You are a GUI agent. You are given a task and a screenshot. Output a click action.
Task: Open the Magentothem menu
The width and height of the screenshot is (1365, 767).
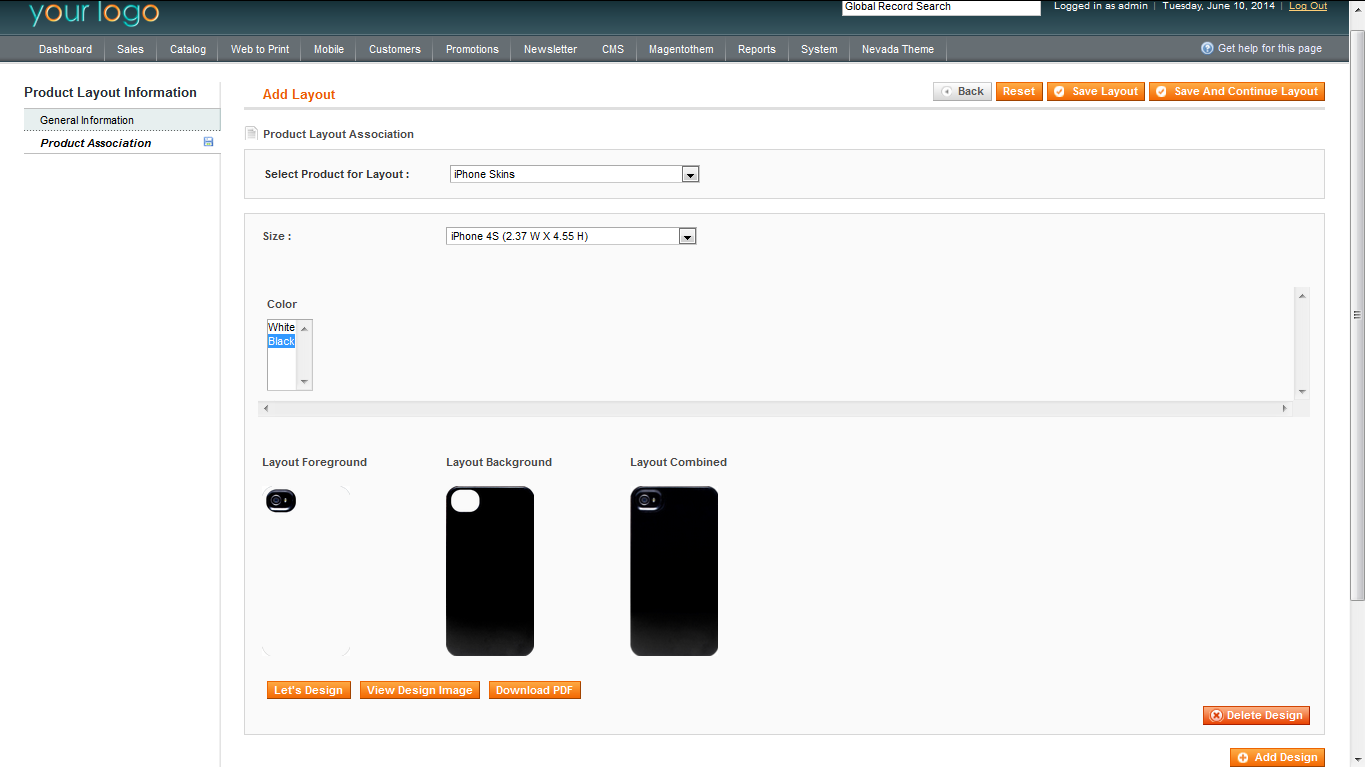[x=681, y=49]
